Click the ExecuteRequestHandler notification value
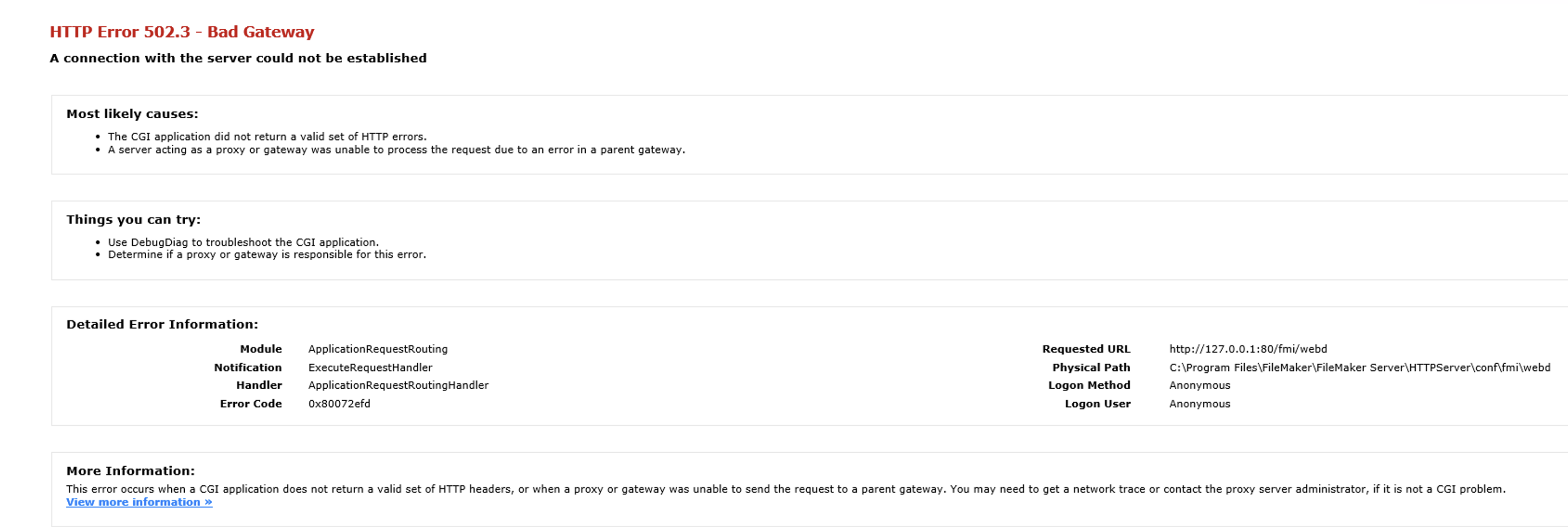1568x527 pixels. 370,367
